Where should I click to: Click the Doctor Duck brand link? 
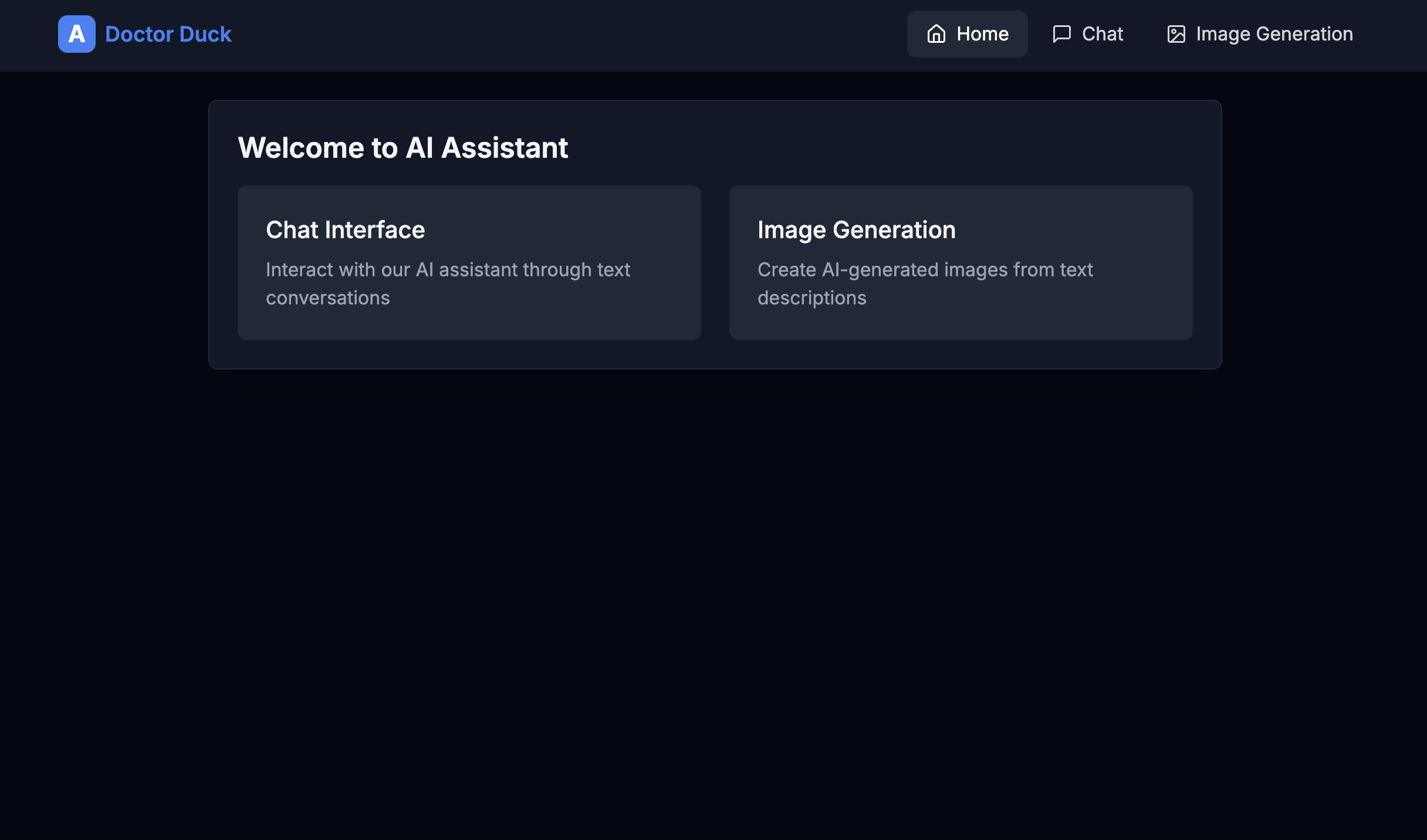tap(168, 34)
